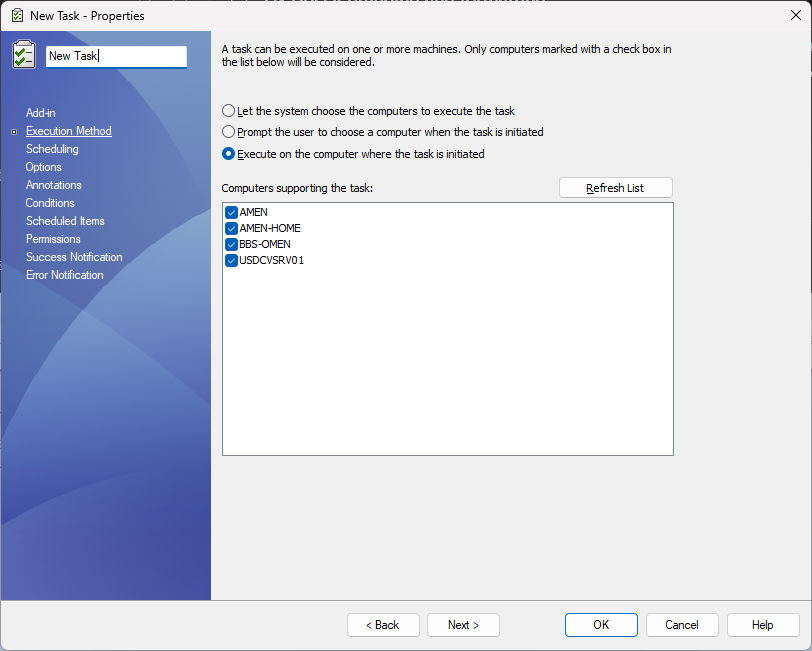812x651 pixels.
Task: Select the AMEN list entry text
Action: click(x=253, y=212)
